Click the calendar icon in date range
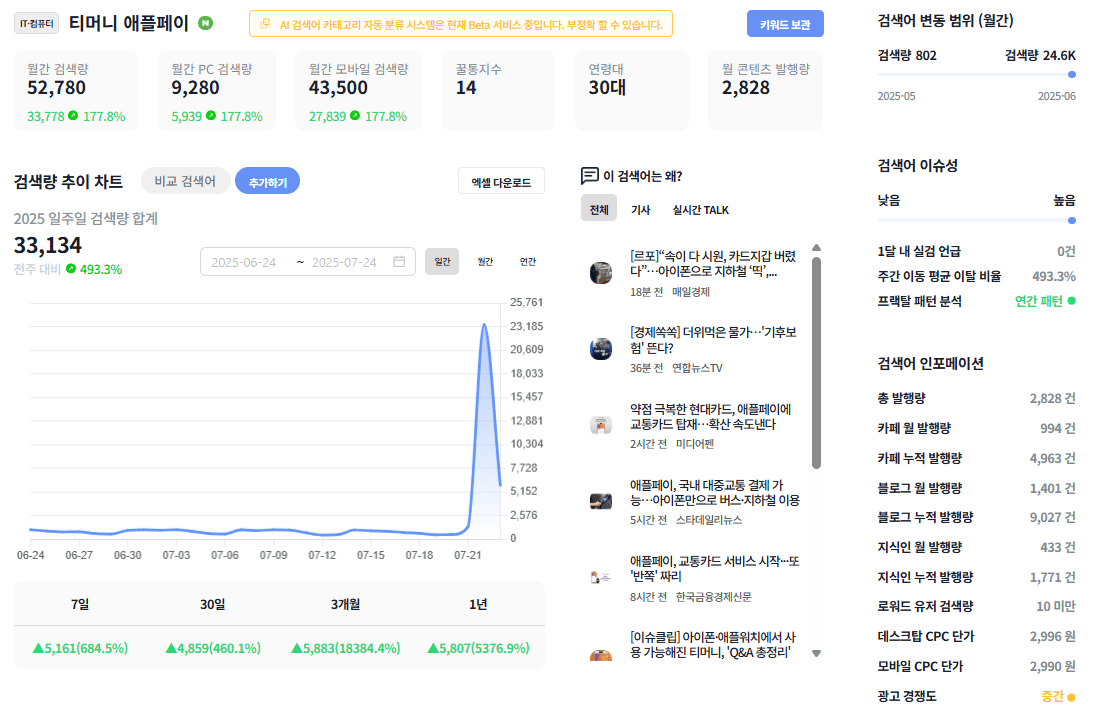Image resolution: width=1100 pixels, height=720 pixels. pos(399,262)
